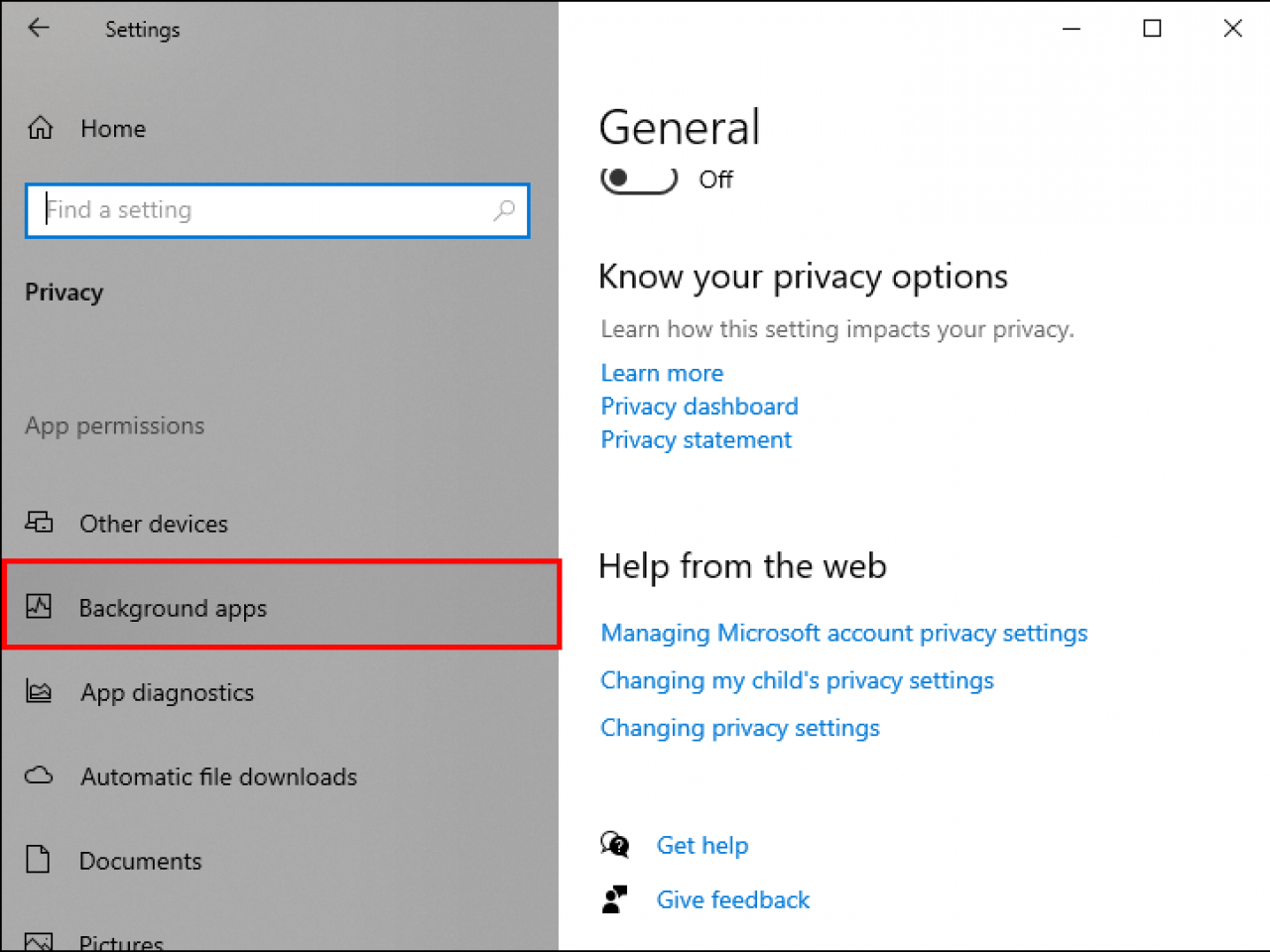Click the Give feedback person icon

tap(615, 899)
